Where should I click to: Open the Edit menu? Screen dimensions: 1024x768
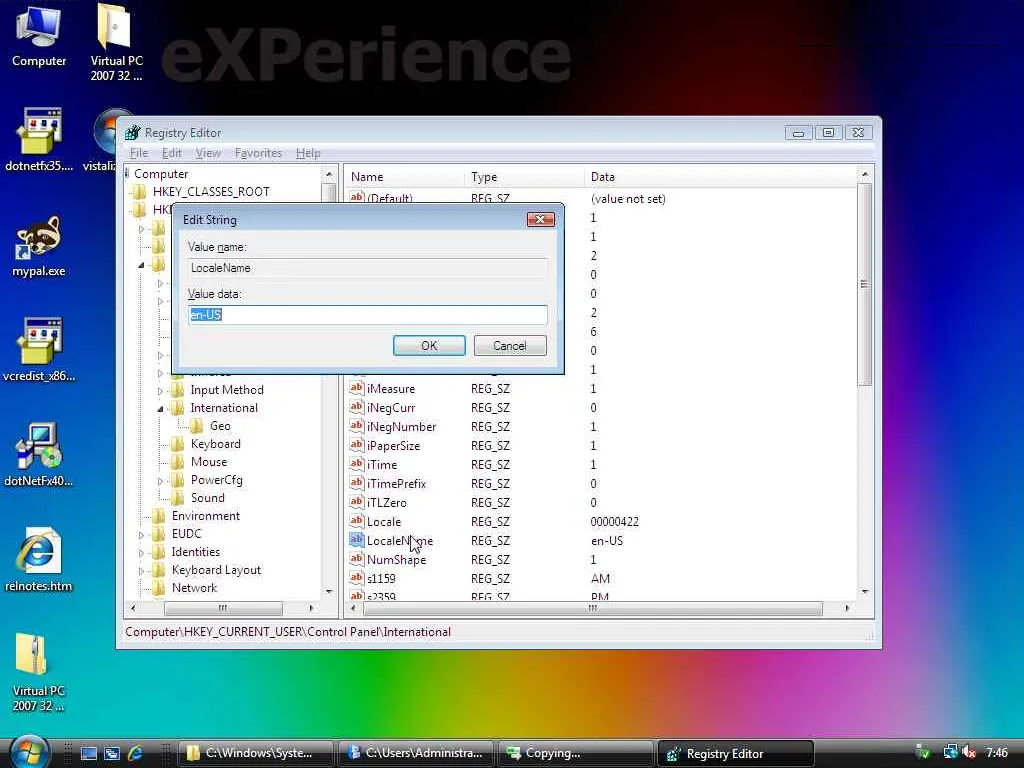pos(172,153)
